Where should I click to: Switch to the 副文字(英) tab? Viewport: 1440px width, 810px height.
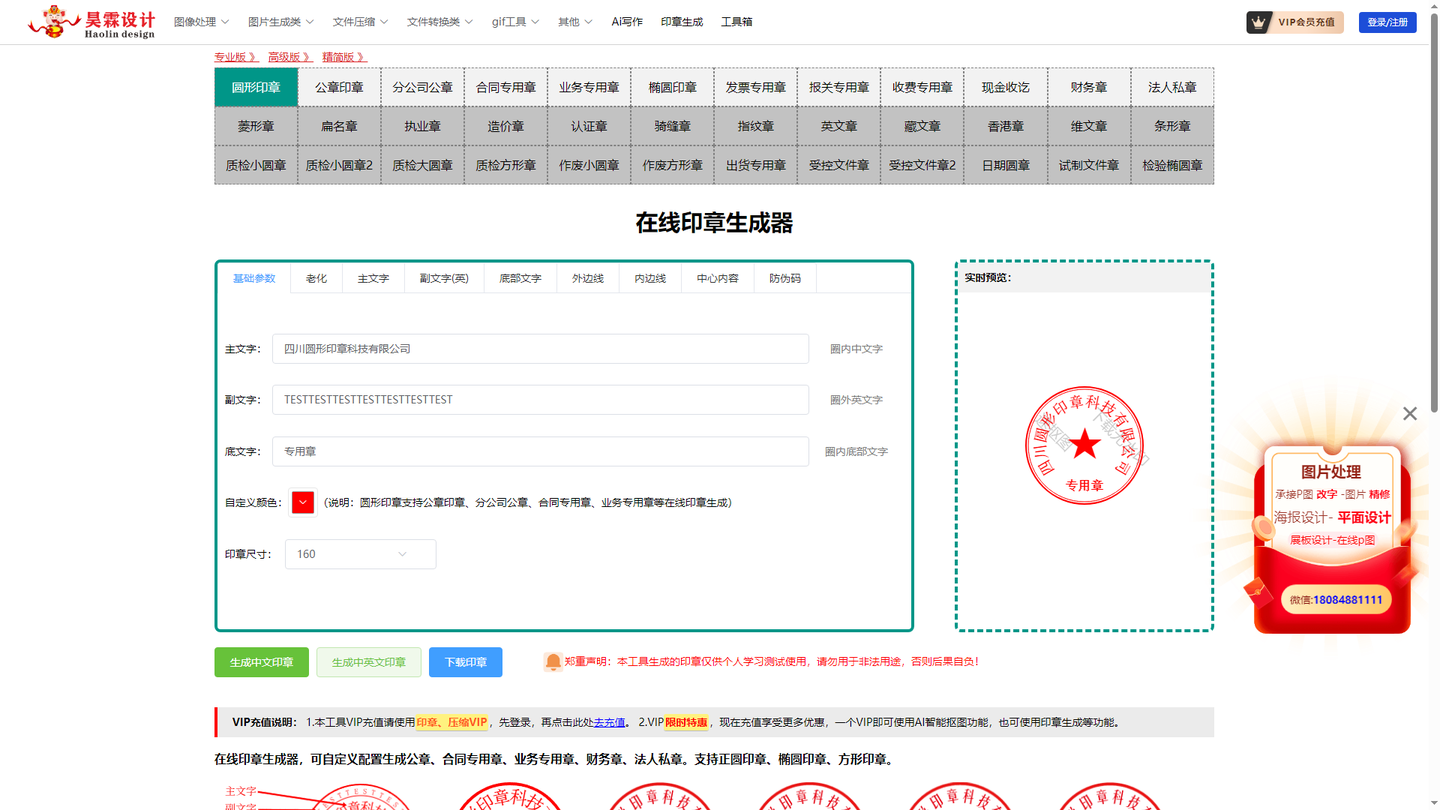[444, 278]
